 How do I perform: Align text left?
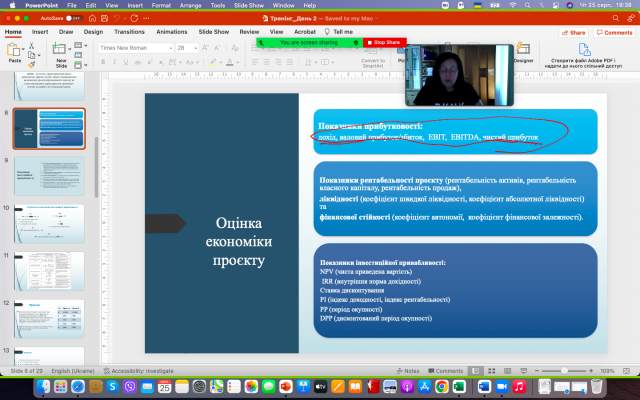click(x=255, y=62)
